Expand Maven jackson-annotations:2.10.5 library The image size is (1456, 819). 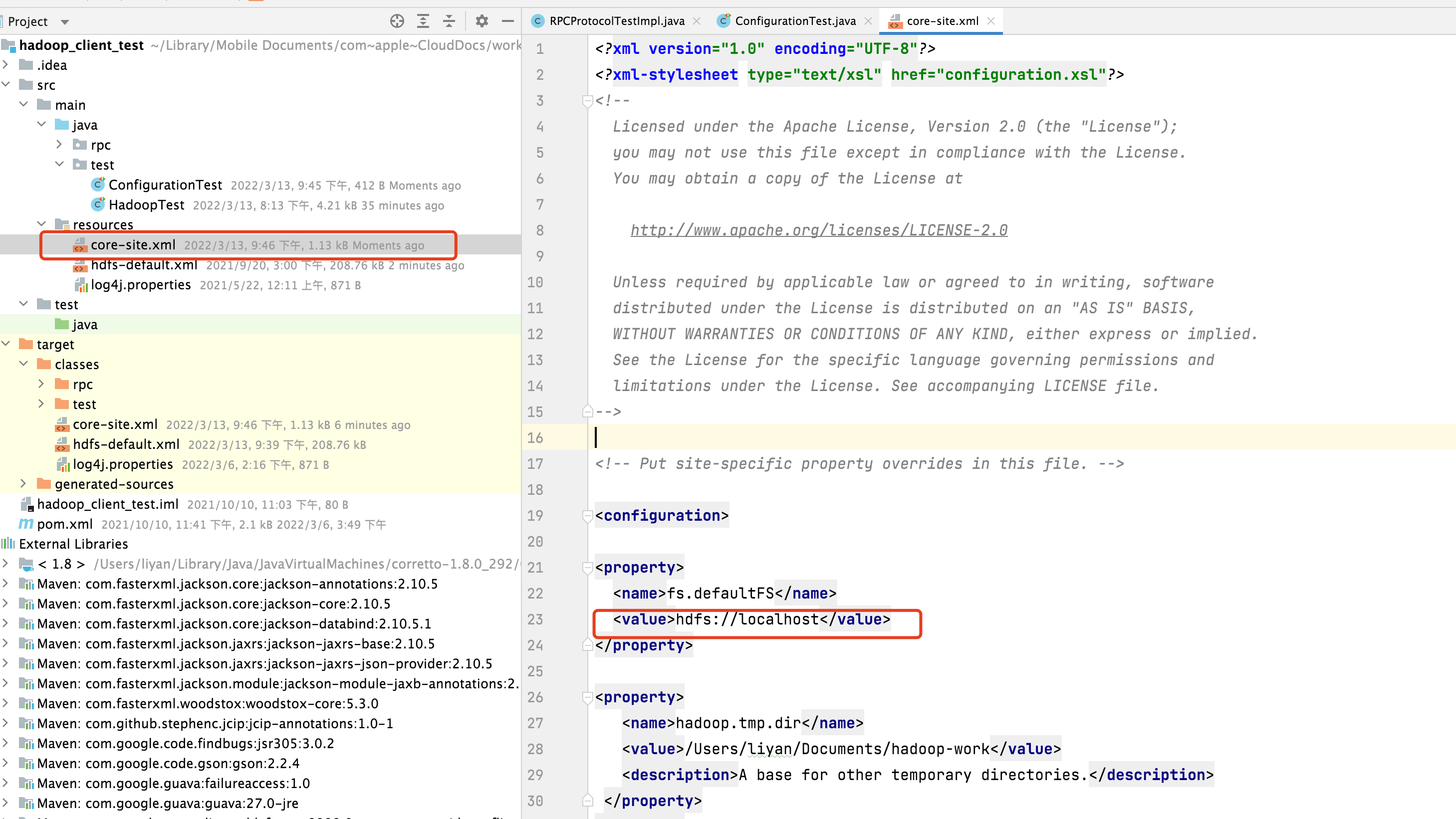tap(5, 583)
